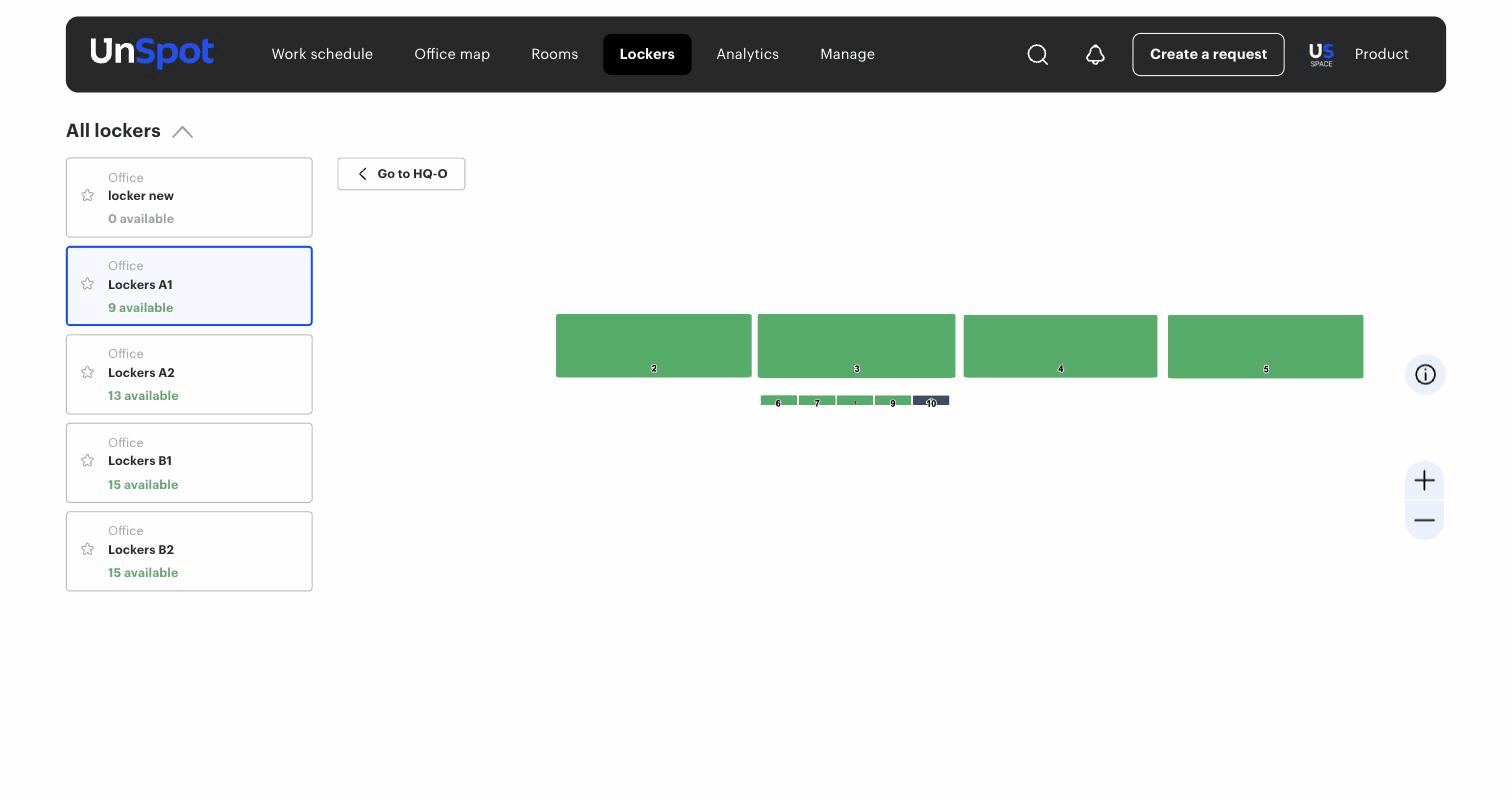Viewport: 1512px width, 801px height.
Task: Click the US Space workspace logo
Action: tap(1321, 54)
